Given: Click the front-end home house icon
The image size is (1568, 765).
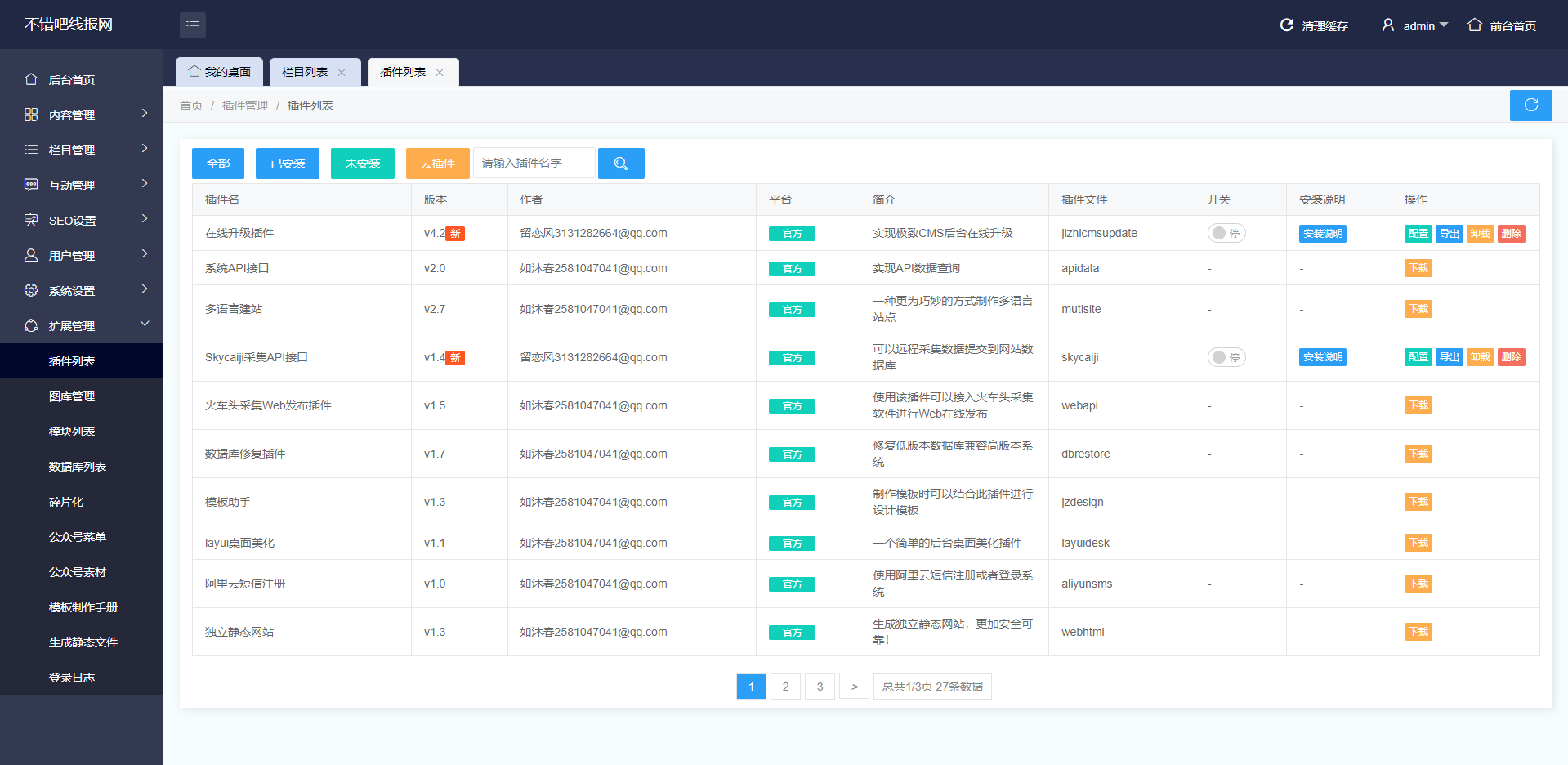Looking at the screenshot, I should tap(1474, 25).
